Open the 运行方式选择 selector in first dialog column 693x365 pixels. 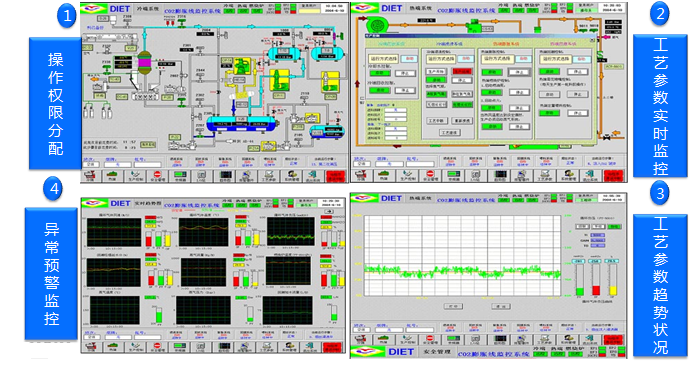tap(384, 59)
